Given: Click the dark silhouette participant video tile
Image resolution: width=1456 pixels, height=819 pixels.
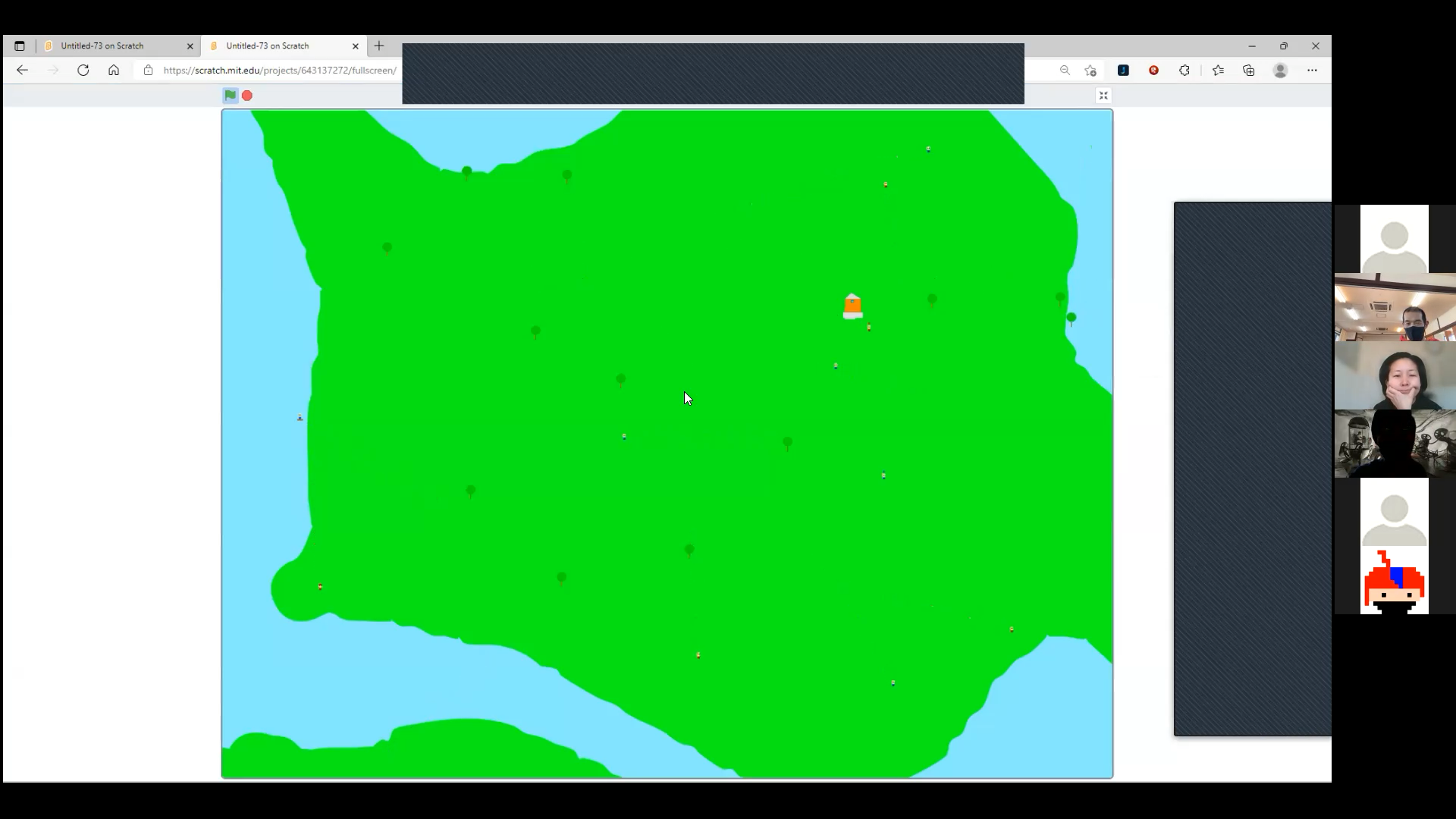Looking at the screenshot, I should coord(1395,444).
